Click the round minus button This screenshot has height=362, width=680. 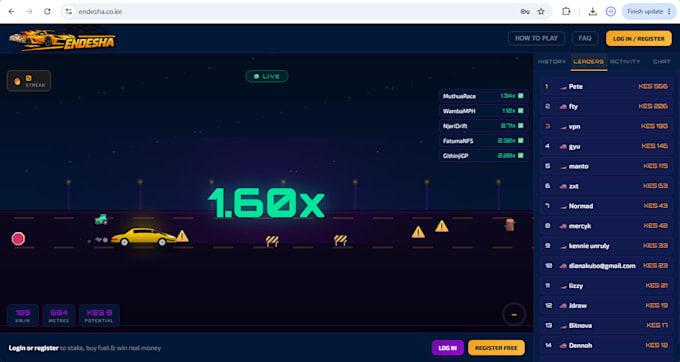click(514, 314)
